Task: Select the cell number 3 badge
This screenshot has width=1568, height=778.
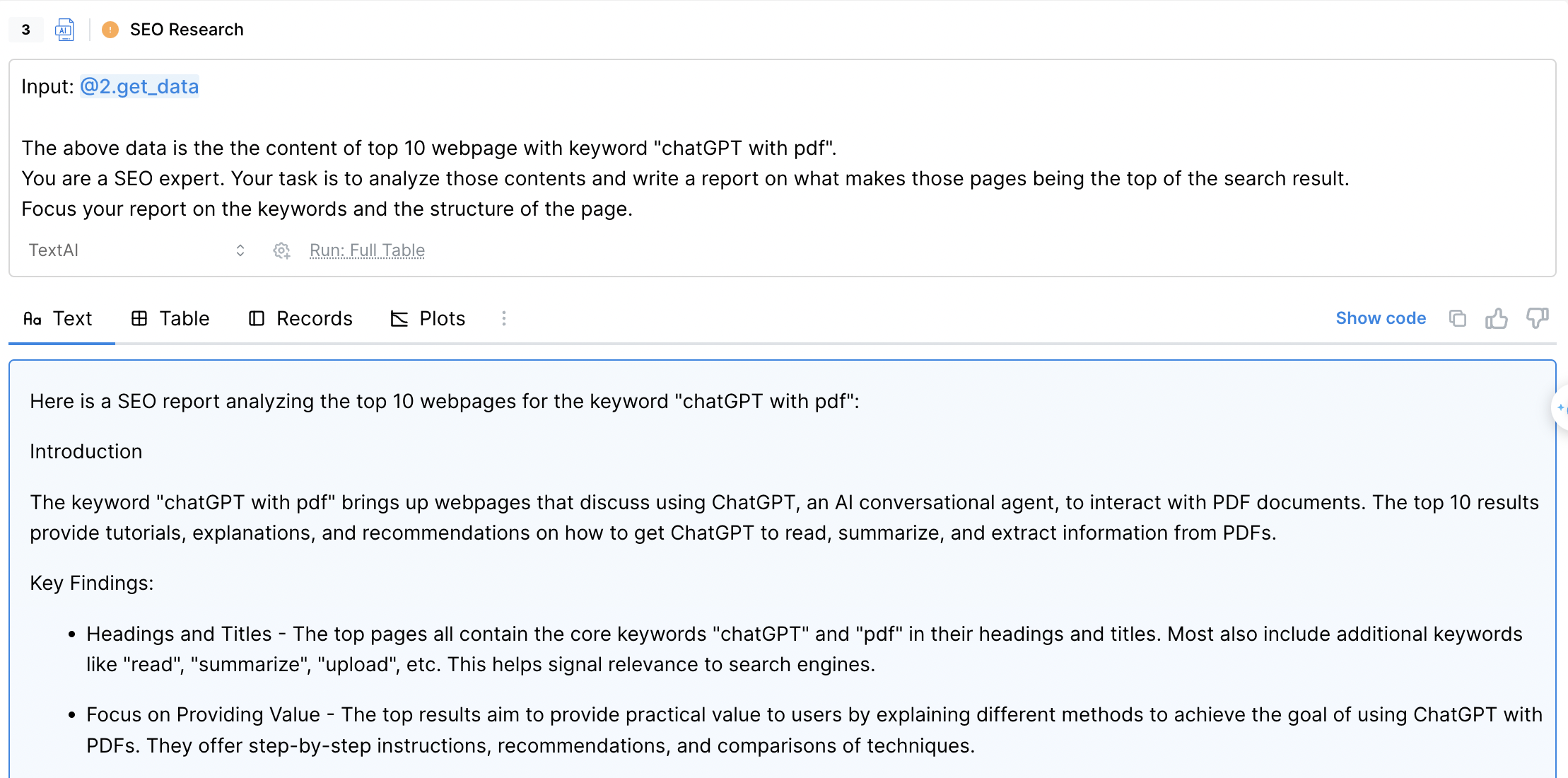Action: click(x=26, y=30)
